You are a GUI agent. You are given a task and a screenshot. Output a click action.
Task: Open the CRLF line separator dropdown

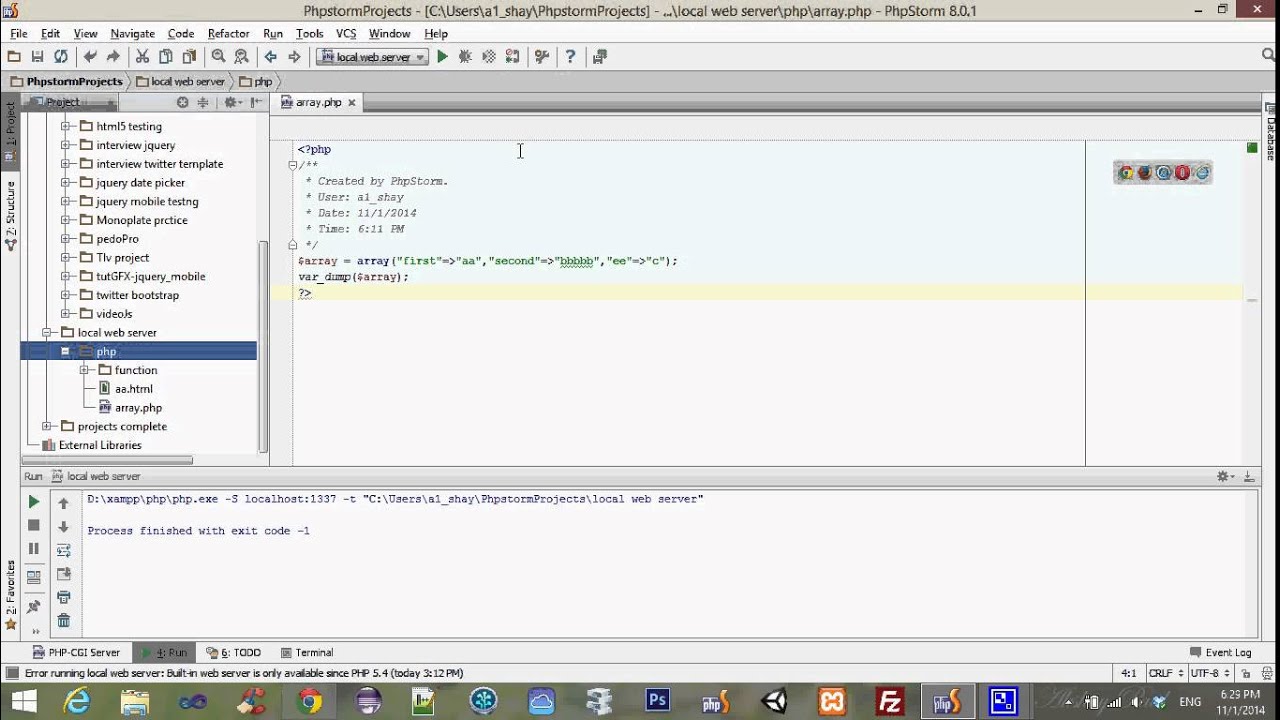pyautogui.click(x=1166, y=673)
